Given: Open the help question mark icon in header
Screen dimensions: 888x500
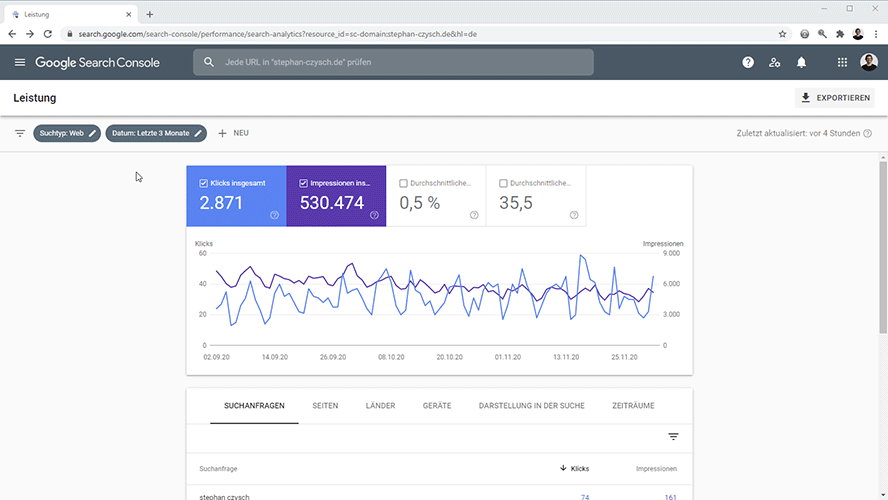Looking at the screenshot, I should 748,62.
